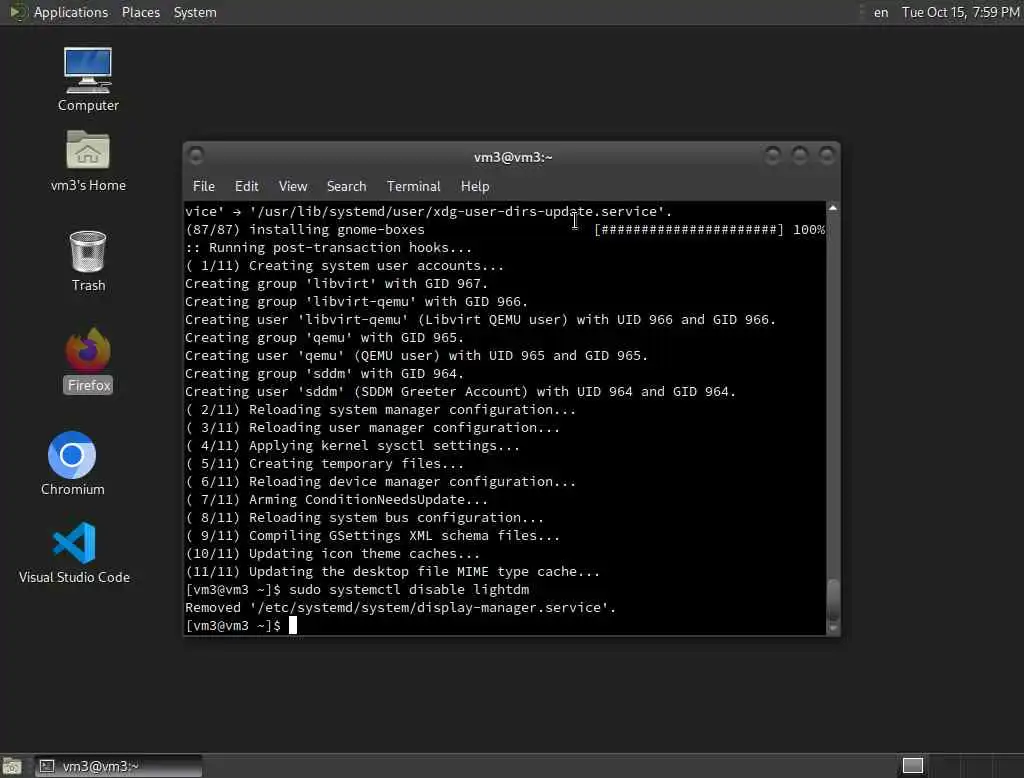Open the Terminal menu in the terminal window
Viewport: 1024px width, 778px height.
click(413, 186)
